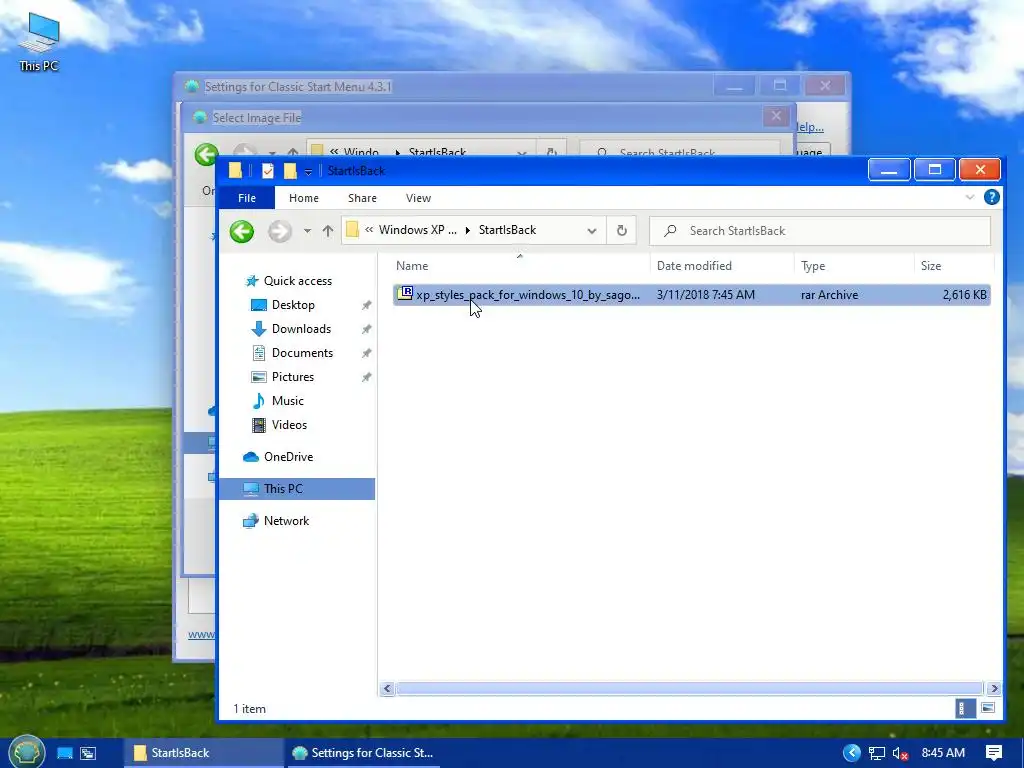
Task: Click the pin icon next to Desktop
Action: pos(366,305)
